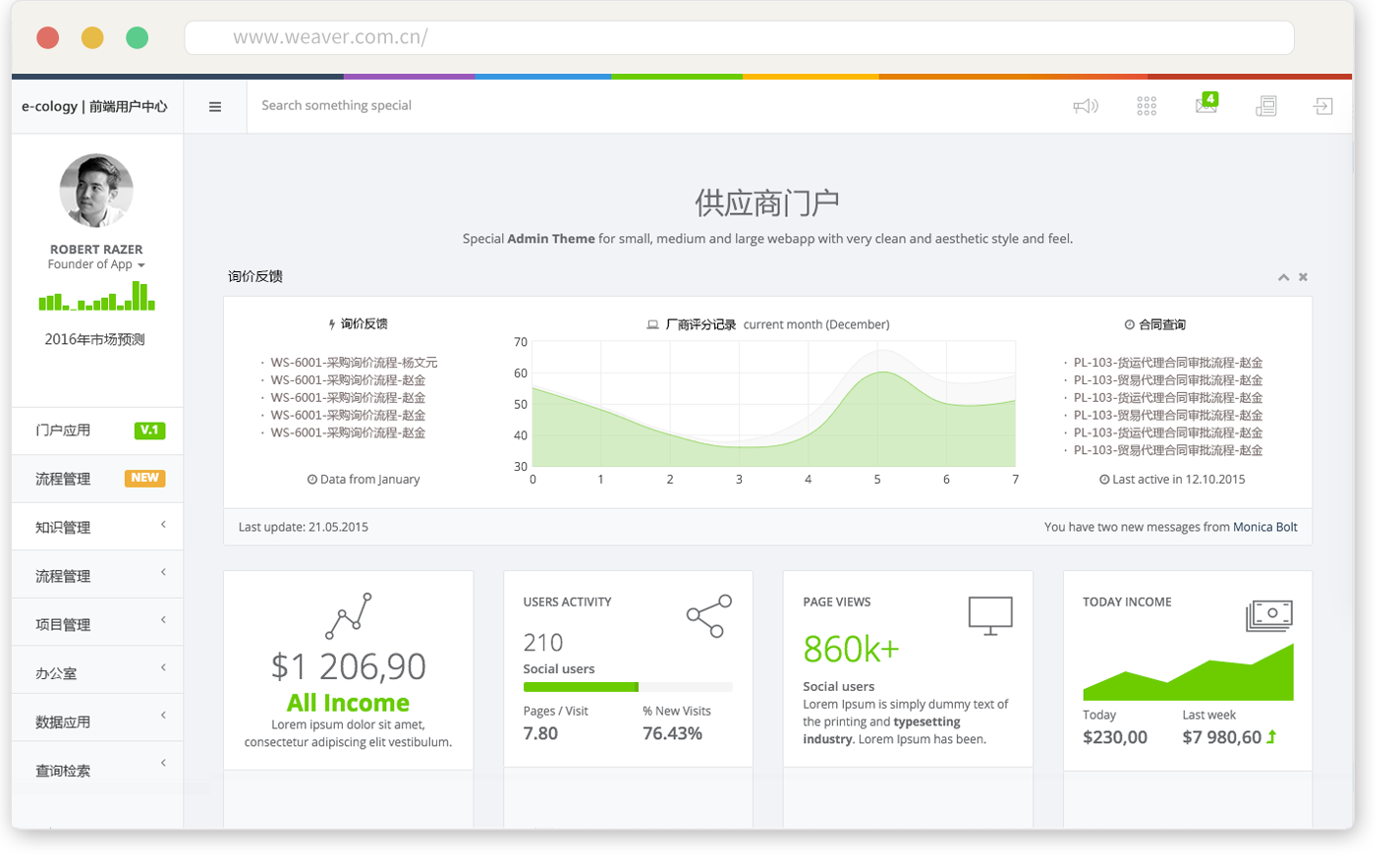Viewport: 1400px width, 860px height.
Task: Click the monitor icon in Page Views
Action: (x=989, y=615)
